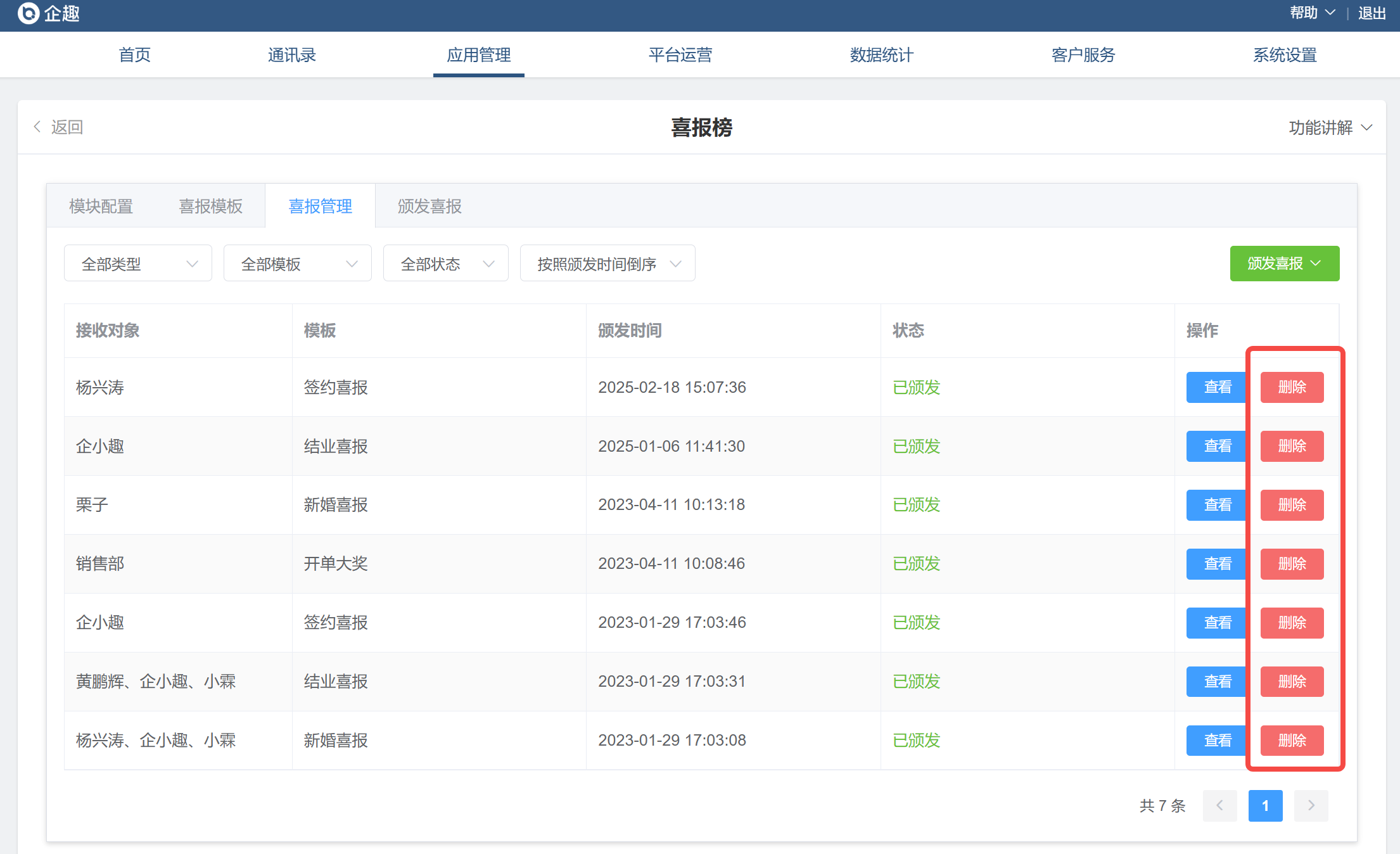Delete the 栗子 新婚喜报 record
Viewport: 1400px width, 854px height.
coord(1292,505)
